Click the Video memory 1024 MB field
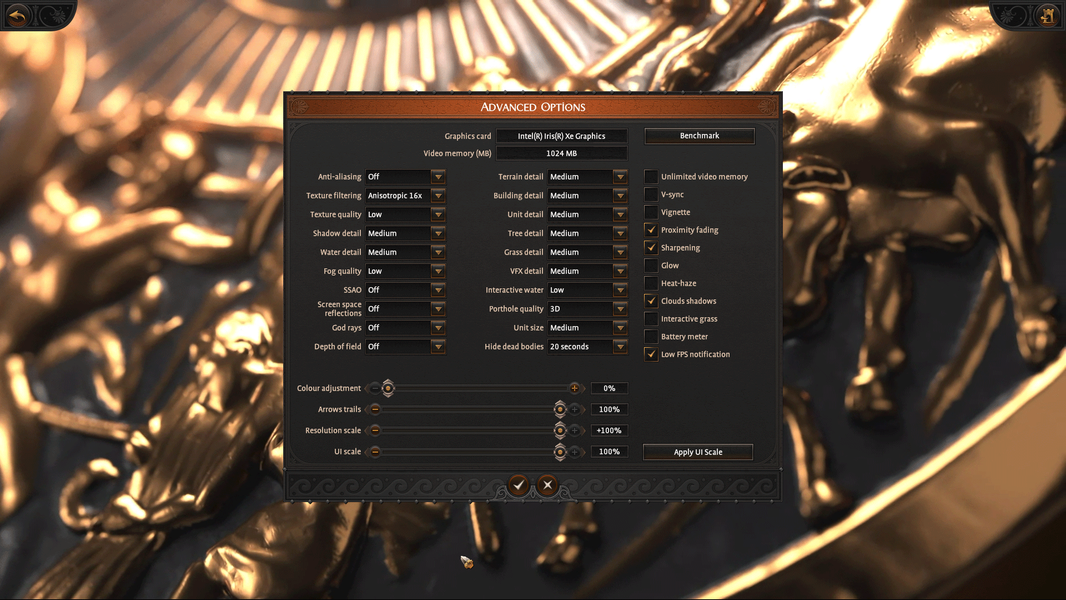1066x600 pixels. 562,154
